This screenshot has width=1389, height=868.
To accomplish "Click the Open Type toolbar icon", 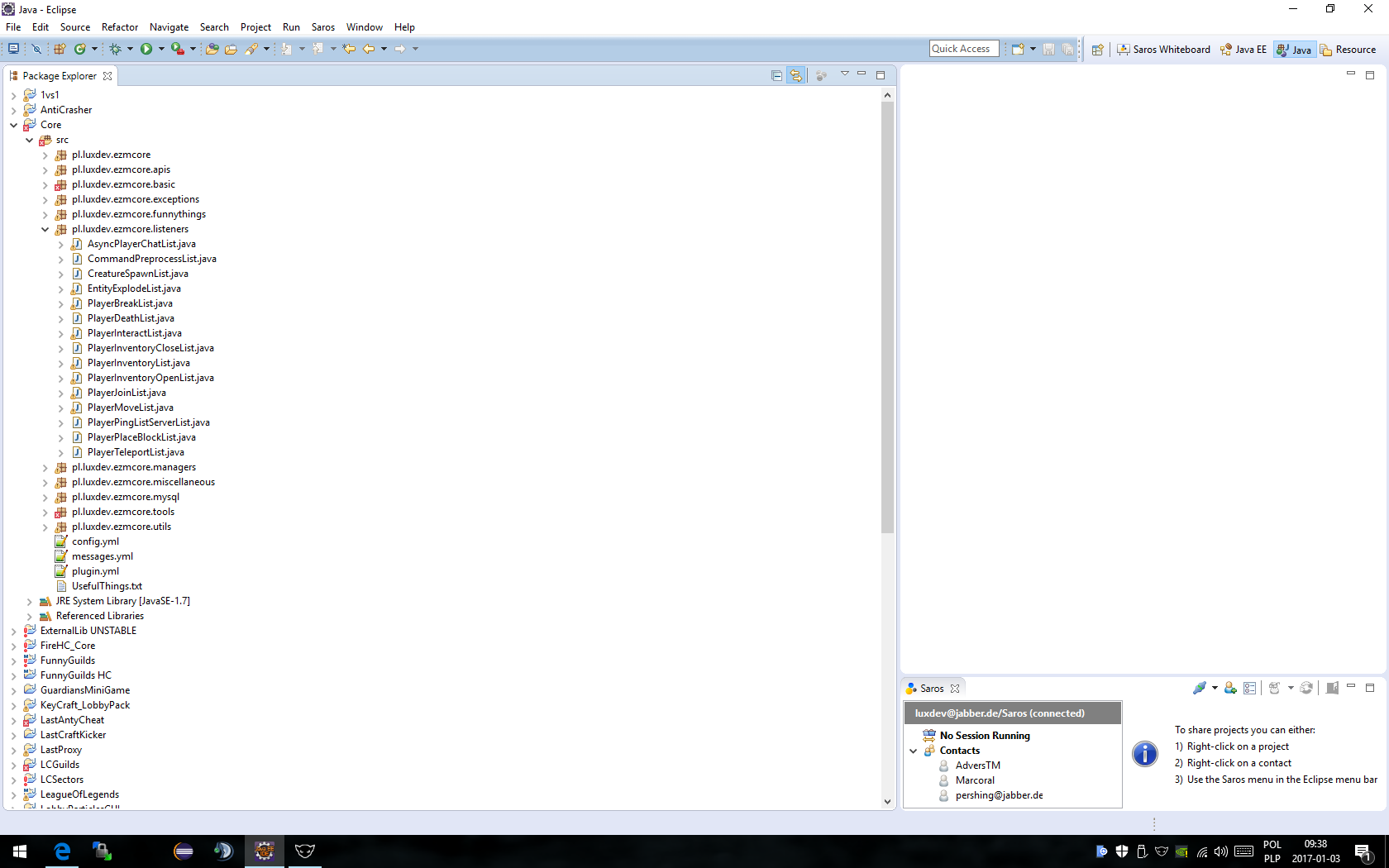I will pyautogui.click(x=212, y=49).
